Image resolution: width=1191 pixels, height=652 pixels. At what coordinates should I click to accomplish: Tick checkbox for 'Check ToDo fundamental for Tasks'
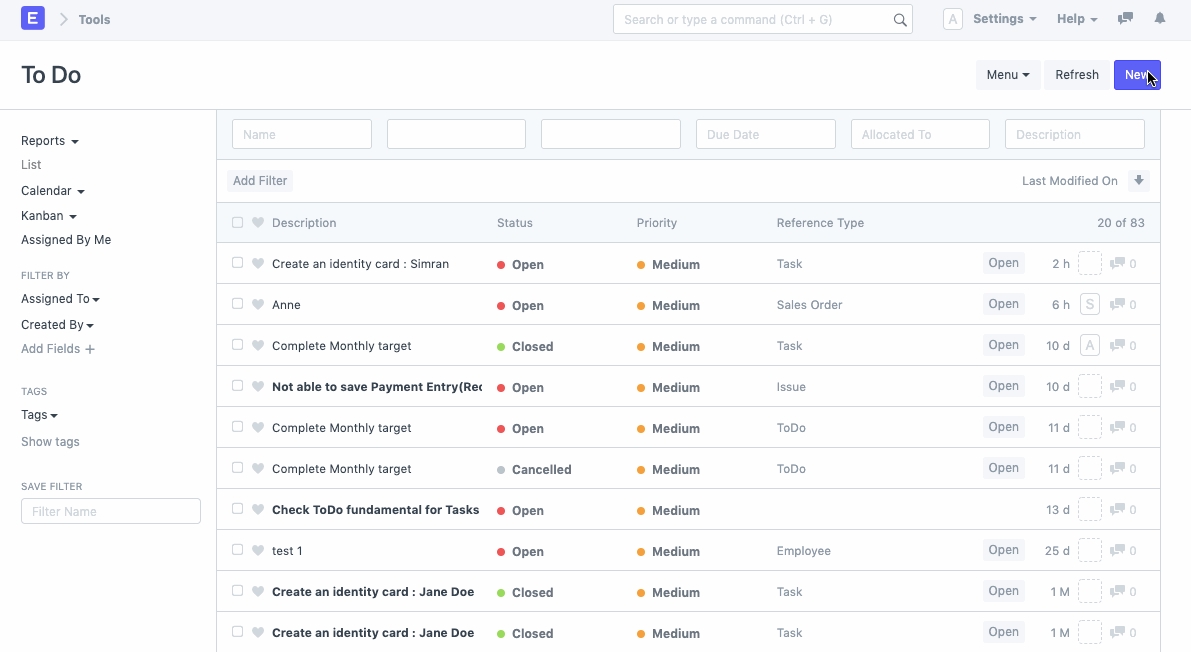(237, 509)
